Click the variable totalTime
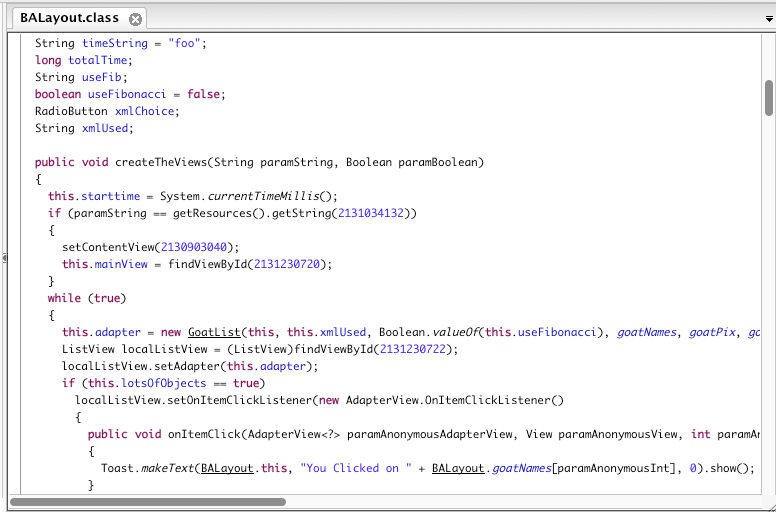Viewport: 776px width, 512px height. pyautogui.click(x=98, y=60)
